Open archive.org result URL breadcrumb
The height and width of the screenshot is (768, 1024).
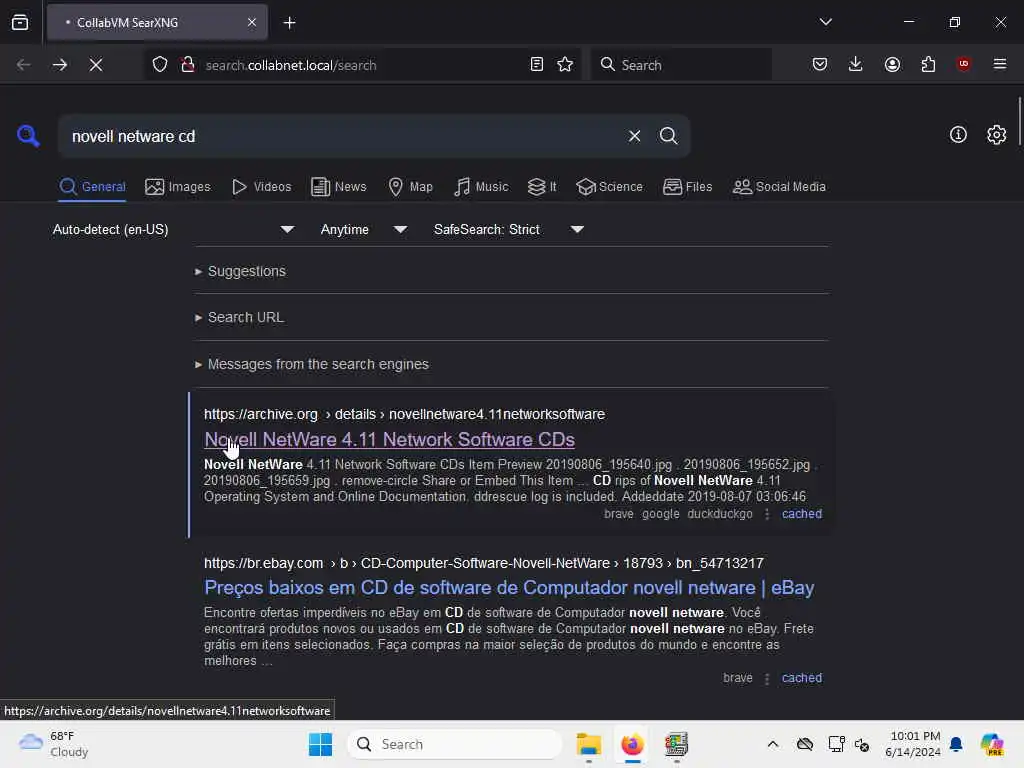[x=404, y=414]
